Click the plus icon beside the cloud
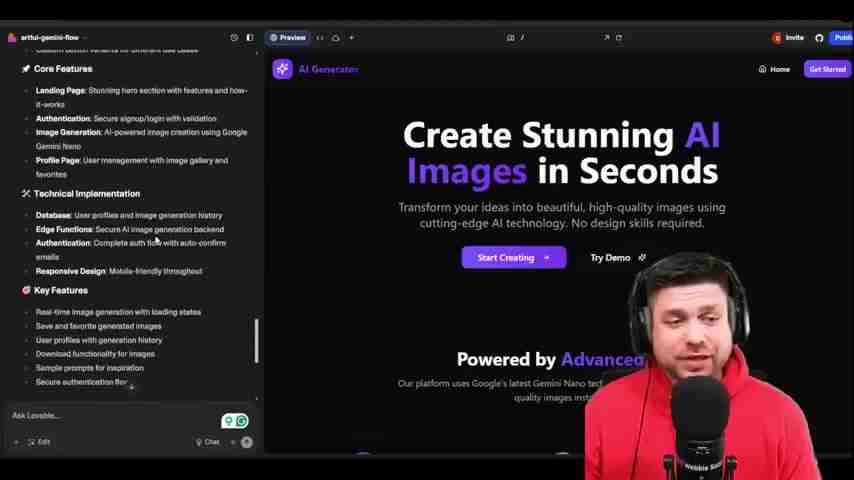This screenshot has width=854, height=480. pyautogui.click(x=351, y=38)
